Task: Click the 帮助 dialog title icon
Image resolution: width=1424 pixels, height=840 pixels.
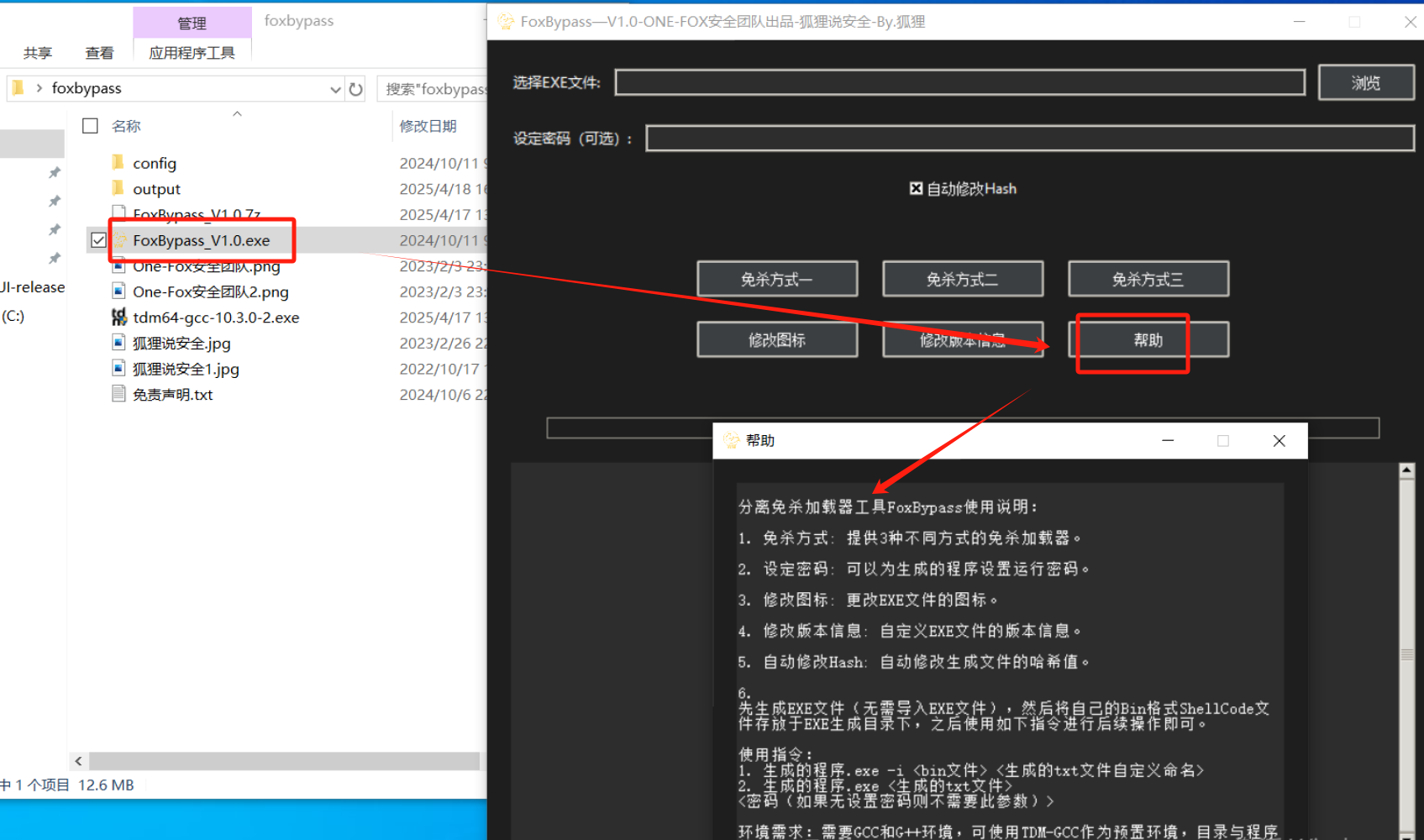Action: point(731,440)
